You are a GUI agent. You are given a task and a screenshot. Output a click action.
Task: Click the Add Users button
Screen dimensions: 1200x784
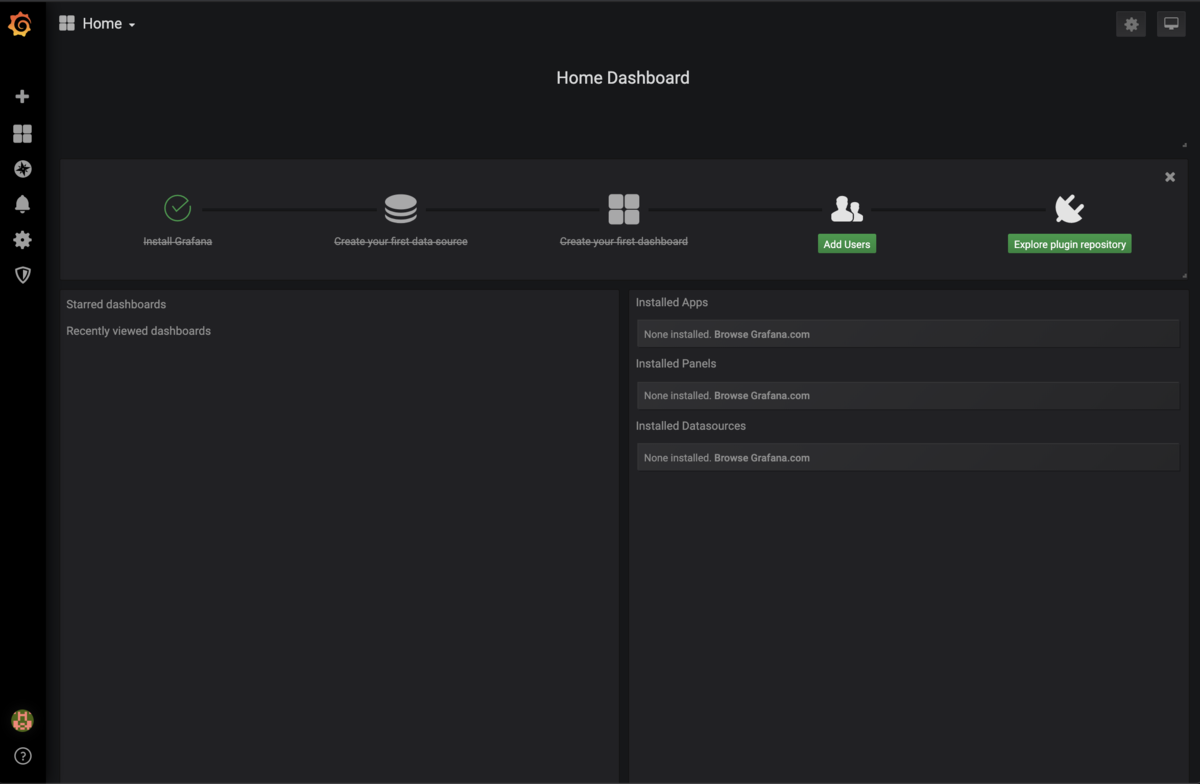click(x=847, y=244)
